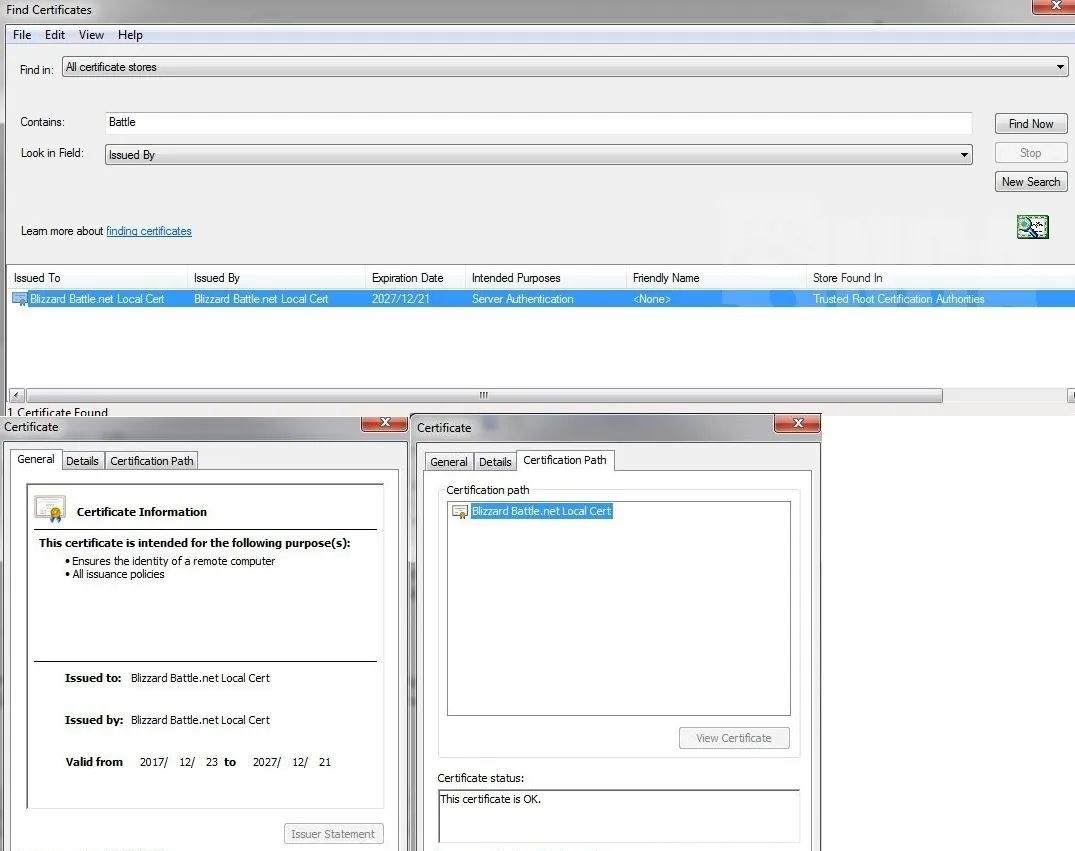
Task: Click the Issued by name in the General tab
Action: [200, 720]
